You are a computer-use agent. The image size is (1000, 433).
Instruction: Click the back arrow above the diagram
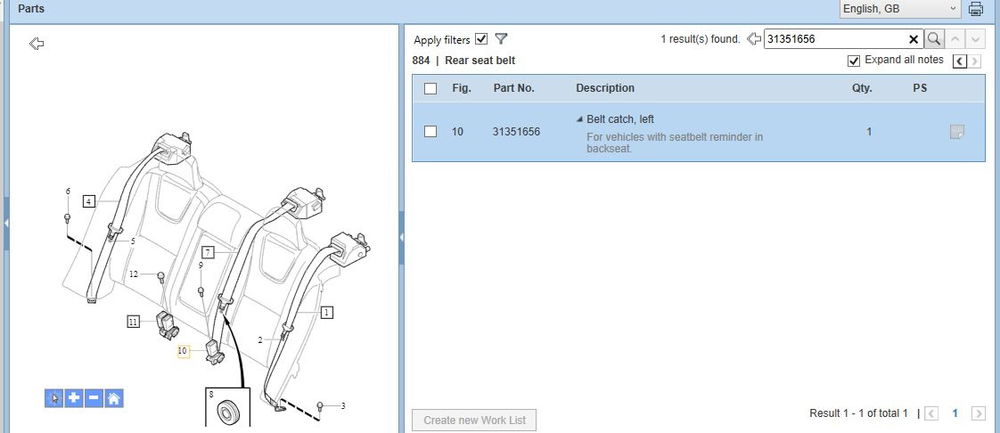click(37, 43)
